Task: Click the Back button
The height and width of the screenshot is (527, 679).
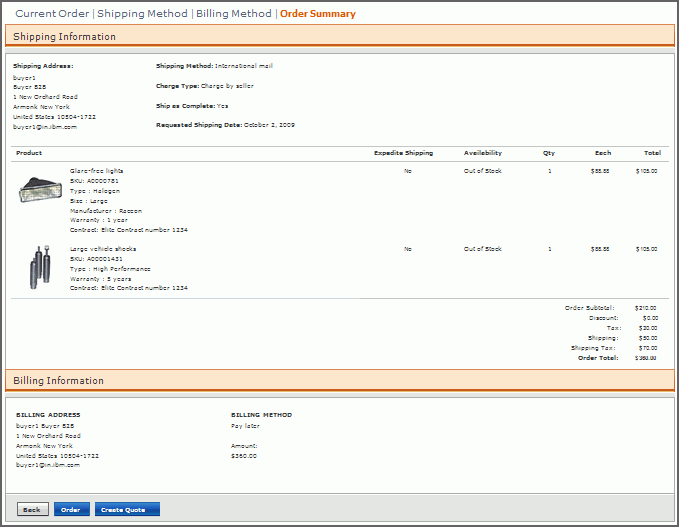Action: (32, 509)
